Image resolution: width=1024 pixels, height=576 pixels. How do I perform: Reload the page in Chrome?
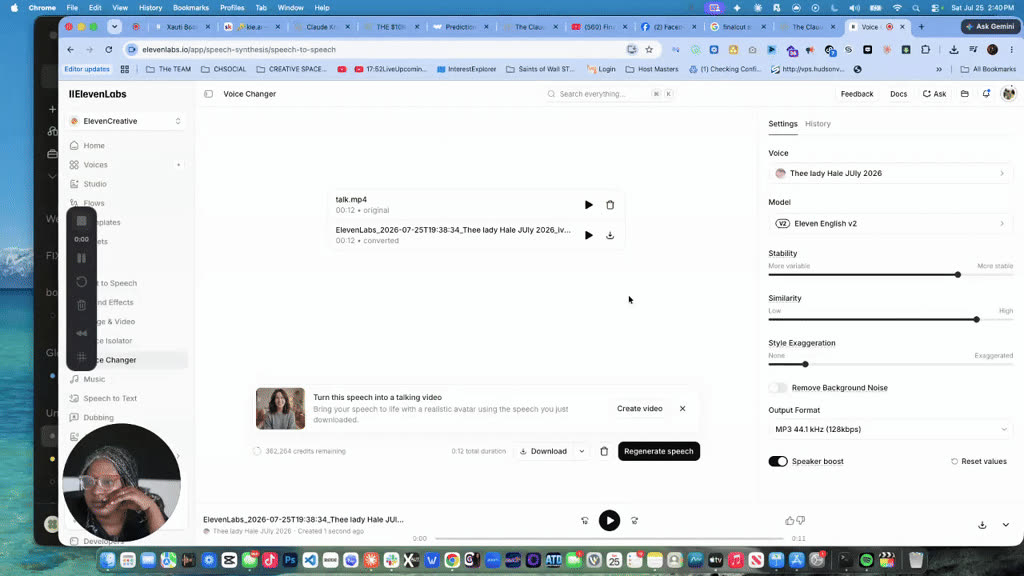(108, 50)
